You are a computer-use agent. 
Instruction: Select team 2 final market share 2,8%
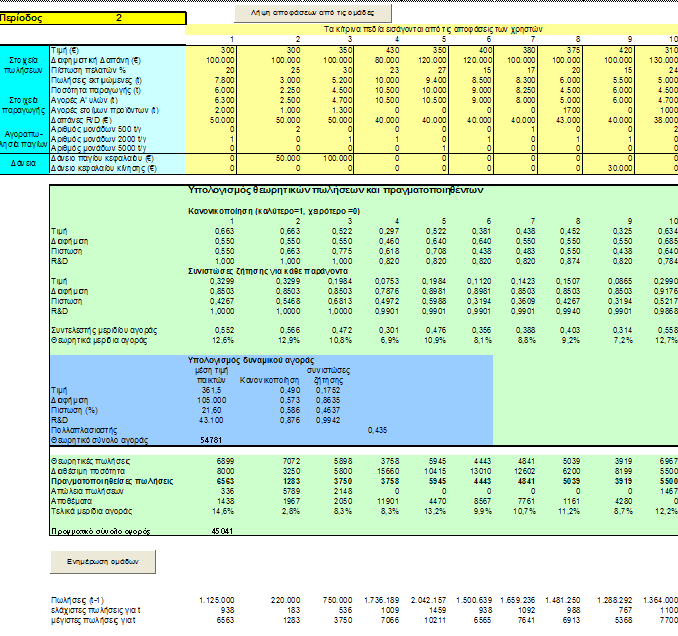pyautogui.click(x=291, y=511)
